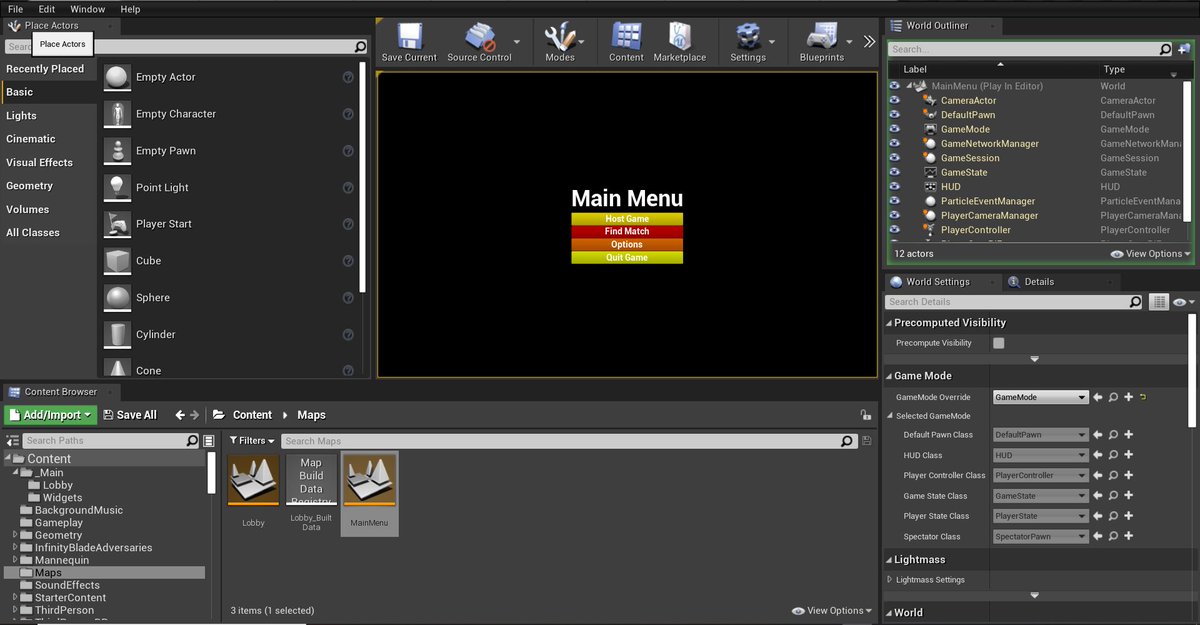Viewport: 1200px width, 625px height.
Task: Toggle visibility of GameState
Action: (894, 172)
